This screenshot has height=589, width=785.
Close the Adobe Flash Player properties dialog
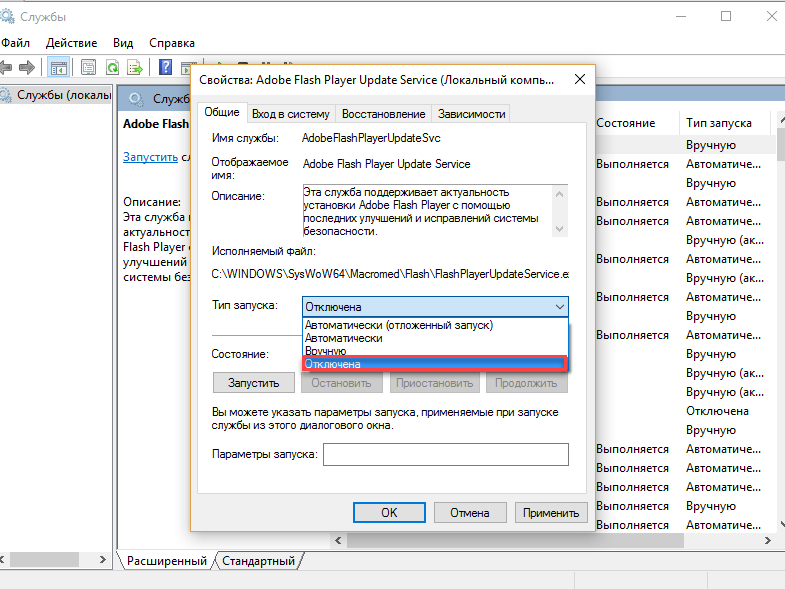pyautogui.click(x=579, y=80)
